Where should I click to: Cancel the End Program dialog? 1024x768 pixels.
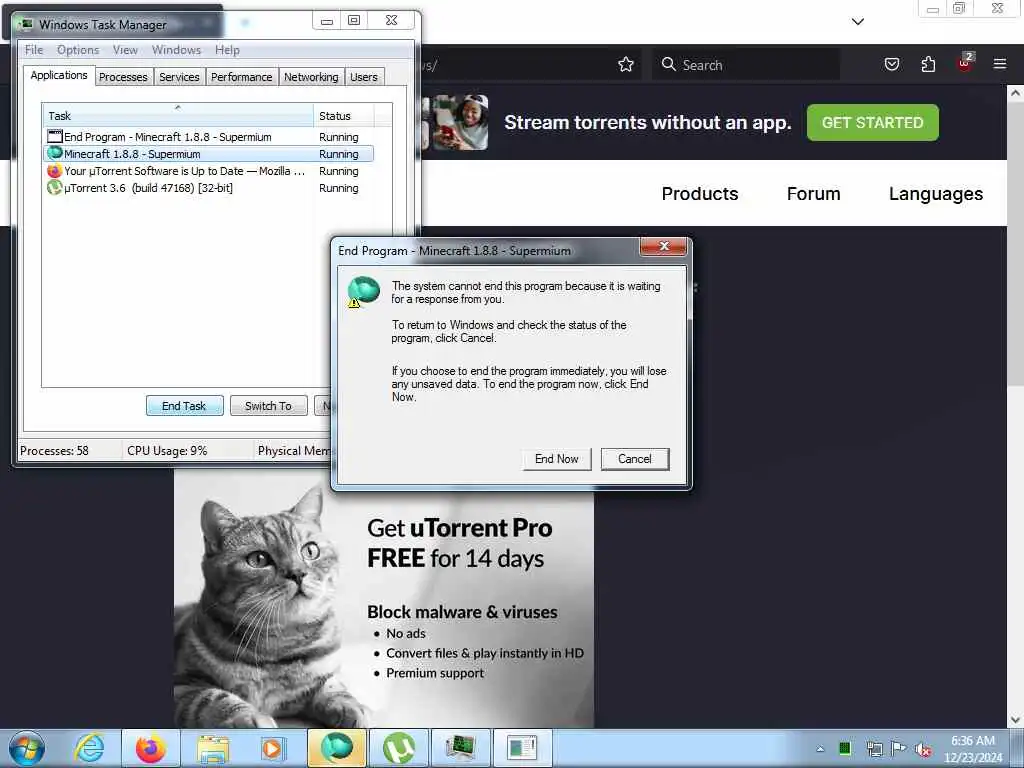pos(635,458)
